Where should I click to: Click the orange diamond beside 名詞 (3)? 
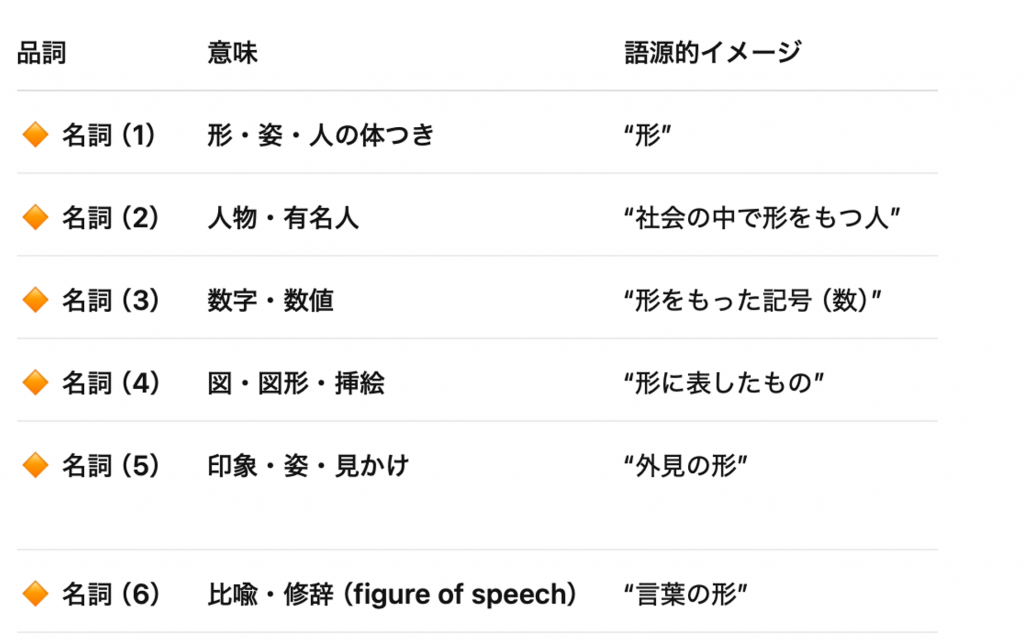coord(35,300)
